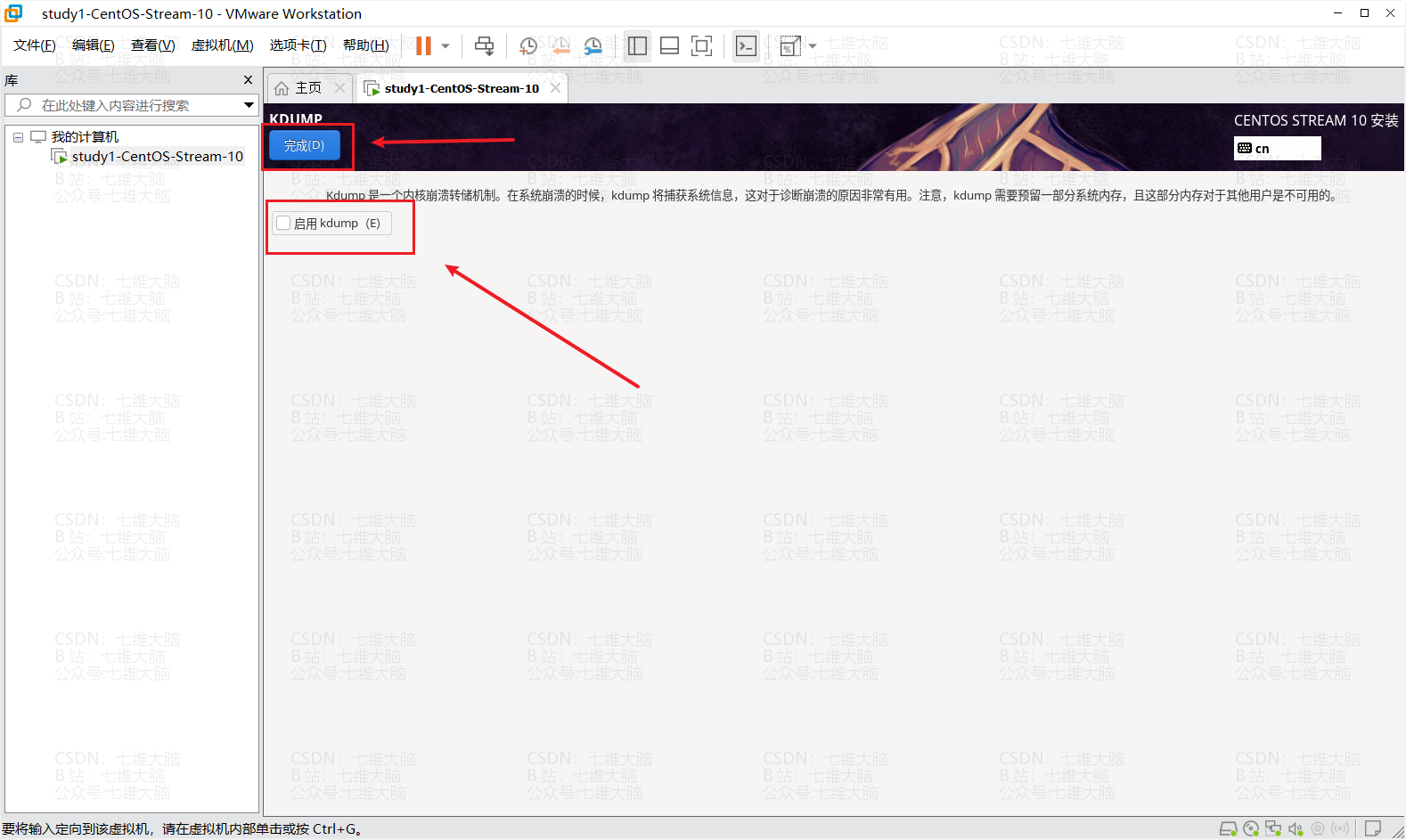The image size is (1406, 840).
Task: Open the 文件(F) menu
Action: [35, 45]
